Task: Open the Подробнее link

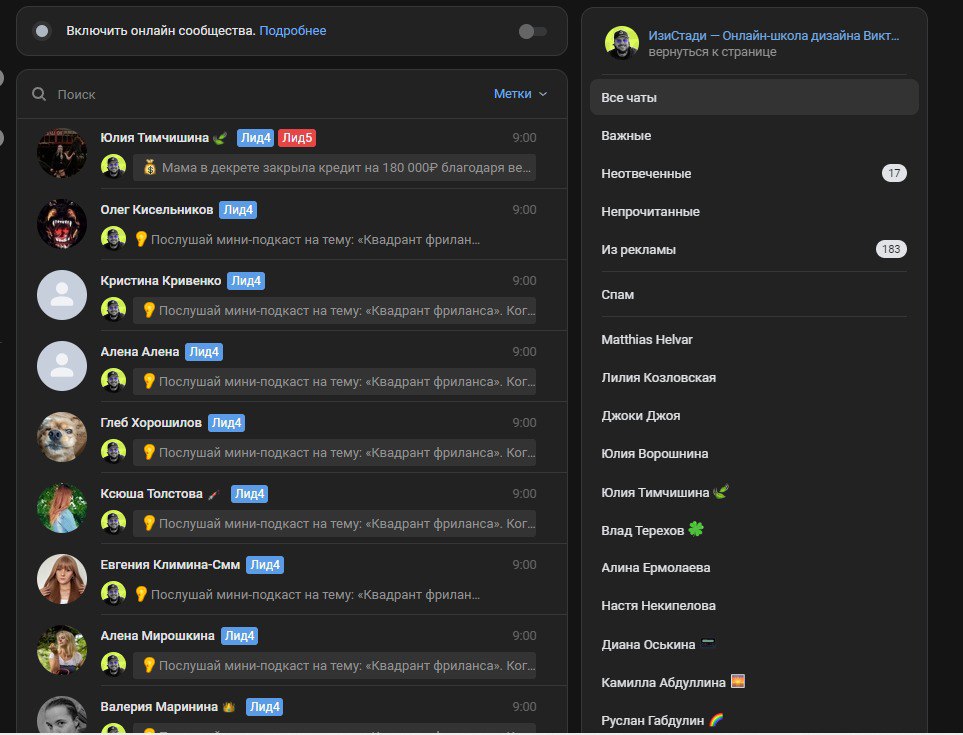Action: coord(292,31)
